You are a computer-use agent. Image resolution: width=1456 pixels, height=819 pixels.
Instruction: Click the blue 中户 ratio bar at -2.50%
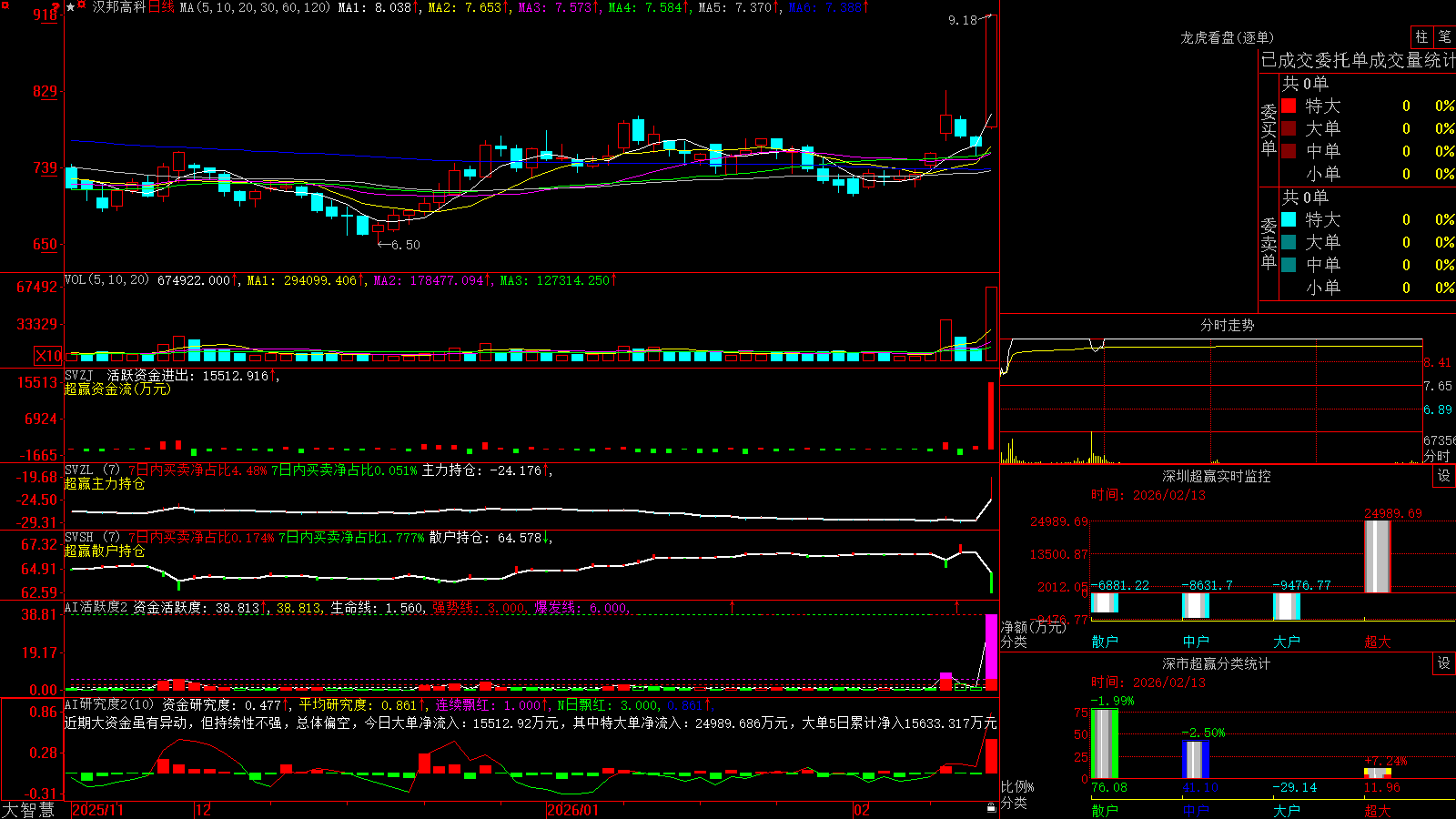pos(1196,760)
